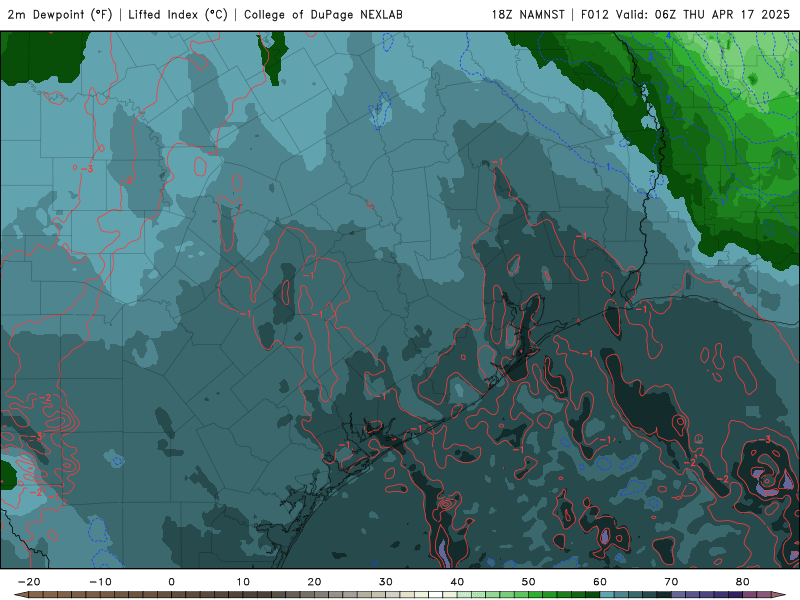800x600 pixels.
Task: Click the "-20" colorbar label
Action: point(29,582)
